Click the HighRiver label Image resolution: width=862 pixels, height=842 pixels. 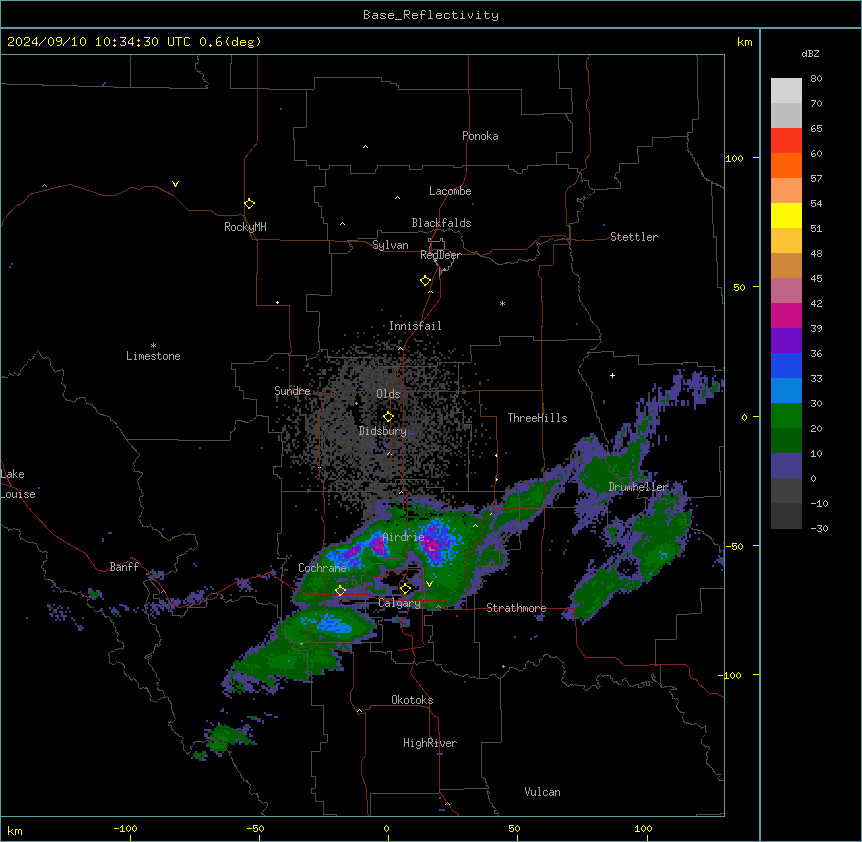(430, 743)
